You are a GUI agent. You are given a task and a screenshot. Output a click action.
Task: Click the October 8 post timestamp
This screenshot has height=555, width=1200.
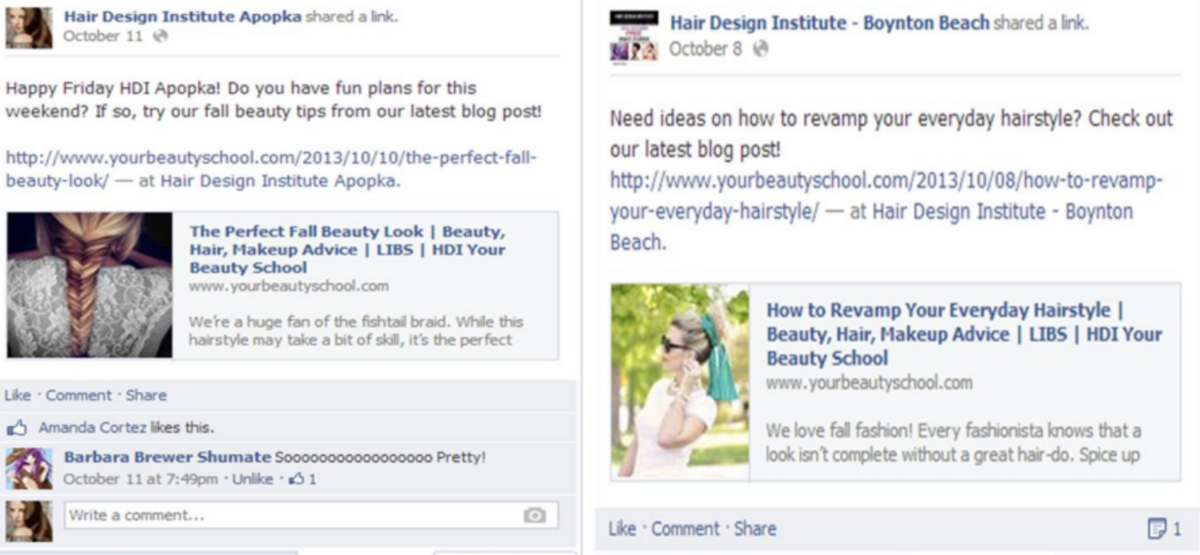coord(706,49)
